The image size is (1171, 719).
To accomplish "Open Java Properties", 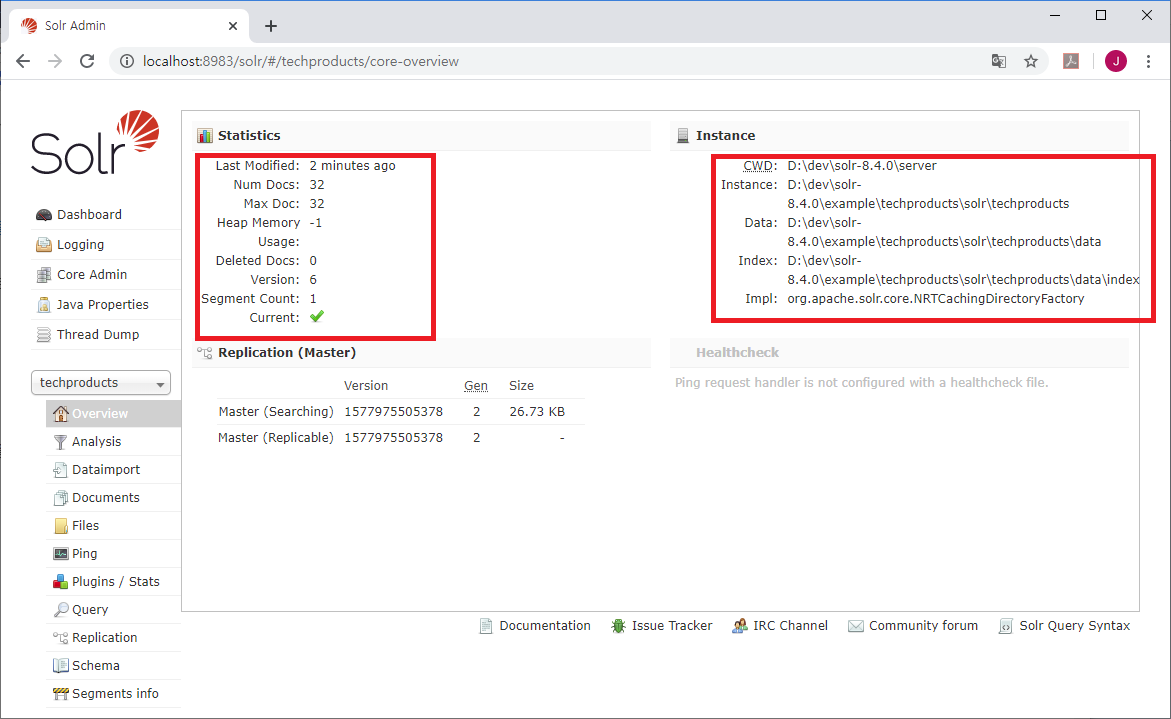I will pos(102,304).
